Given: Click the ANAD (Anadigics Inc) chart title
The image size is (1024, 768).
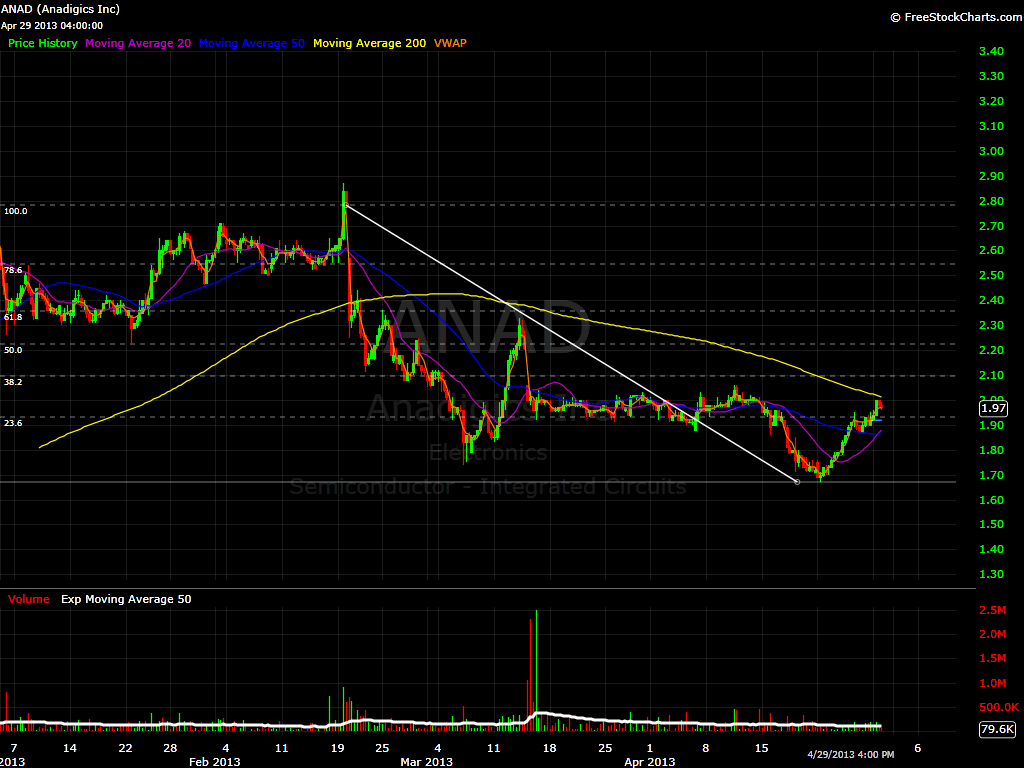Looking at the screenshot, I should 60,9.
